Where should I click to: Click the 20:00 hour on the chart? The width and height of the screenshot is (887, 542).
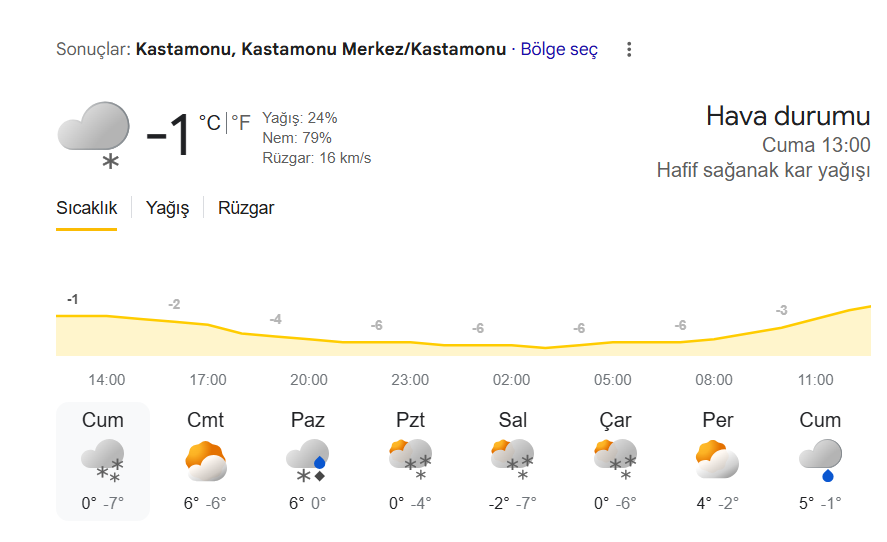coord(309,380)
